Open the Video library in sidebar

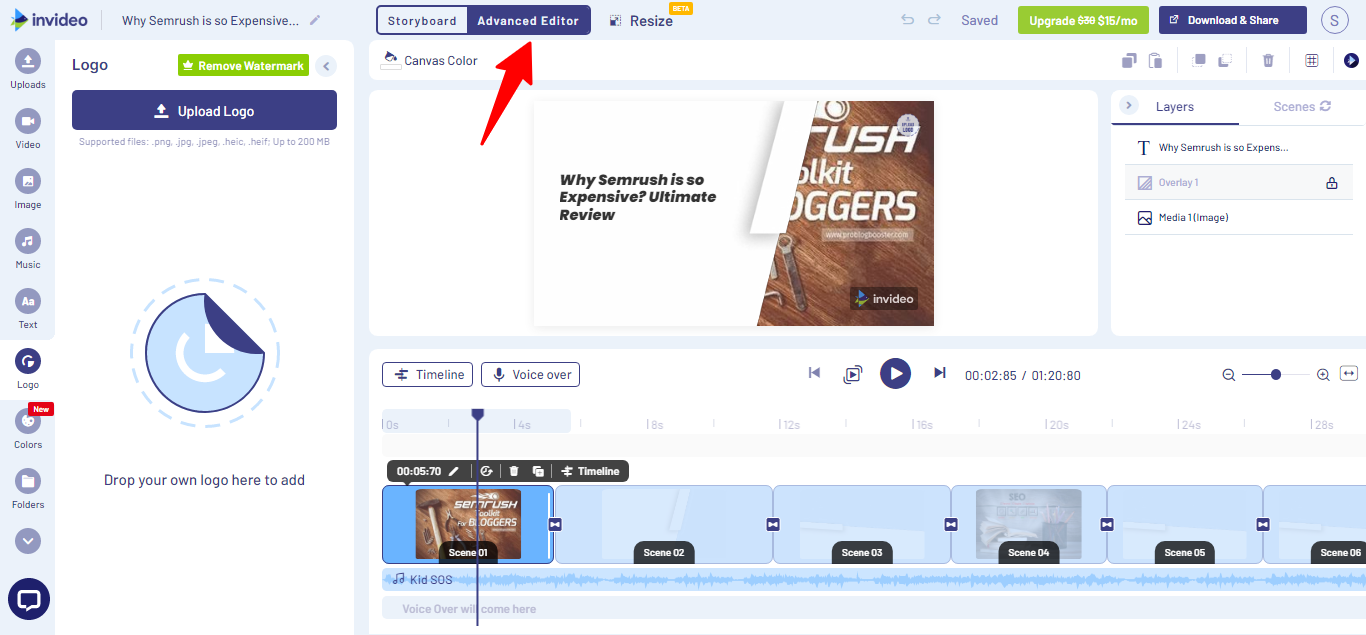28,128
